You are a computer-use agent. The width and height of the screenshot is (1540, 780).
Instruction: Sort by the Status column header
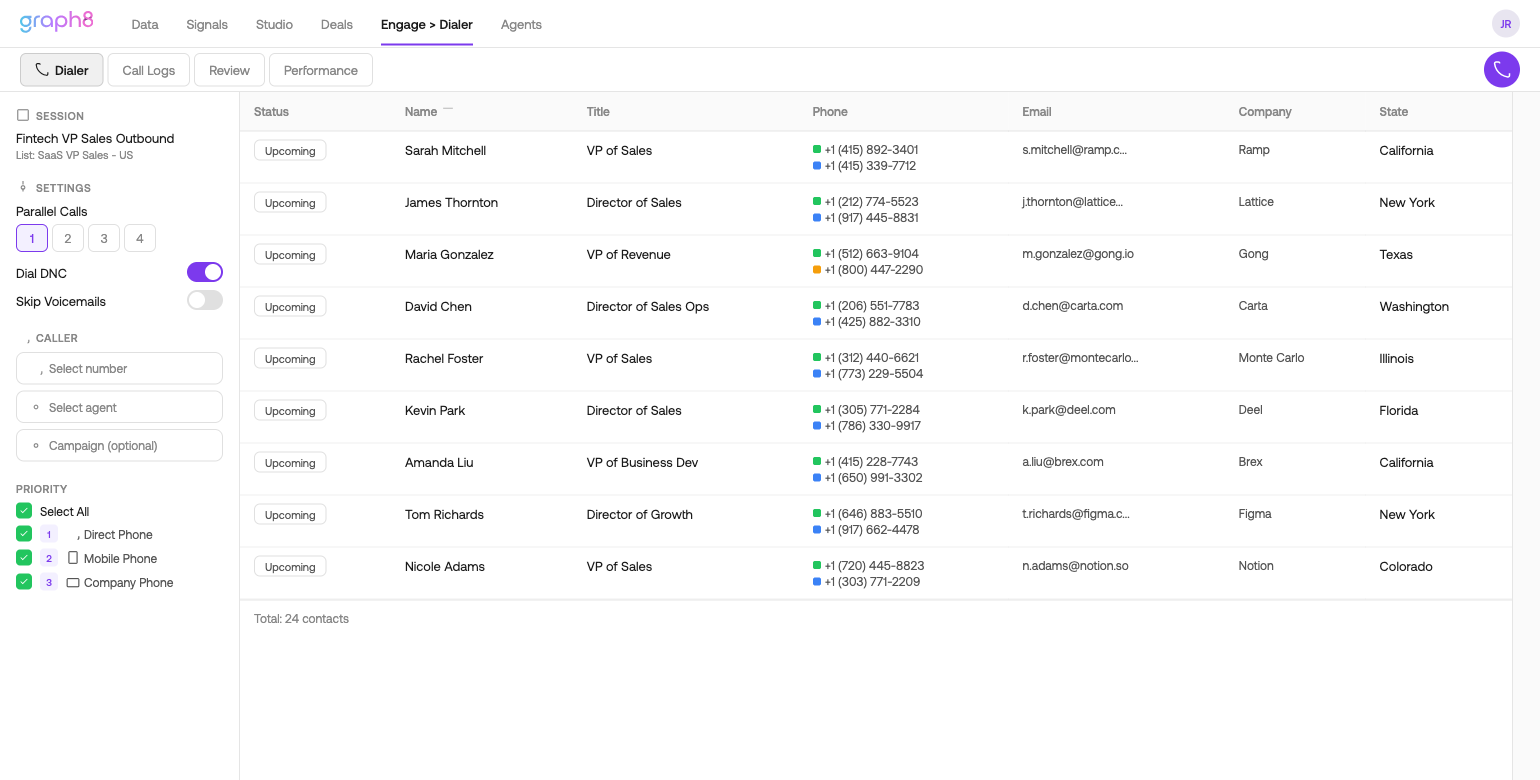(271, 112)
